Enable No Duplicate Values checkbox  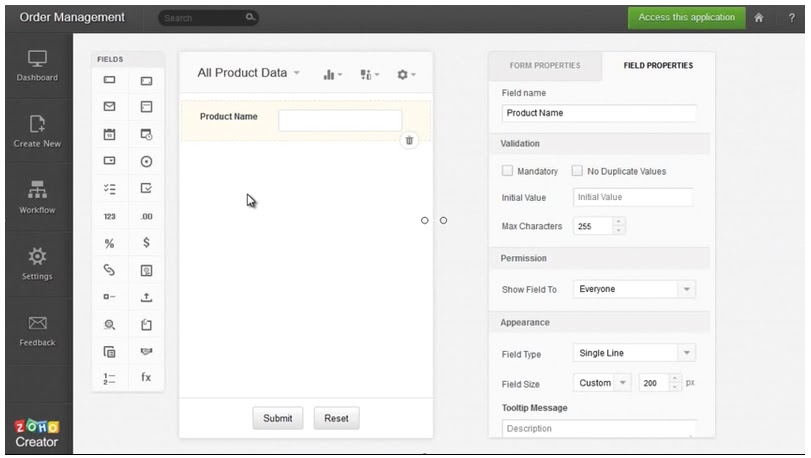coord(577,171)
